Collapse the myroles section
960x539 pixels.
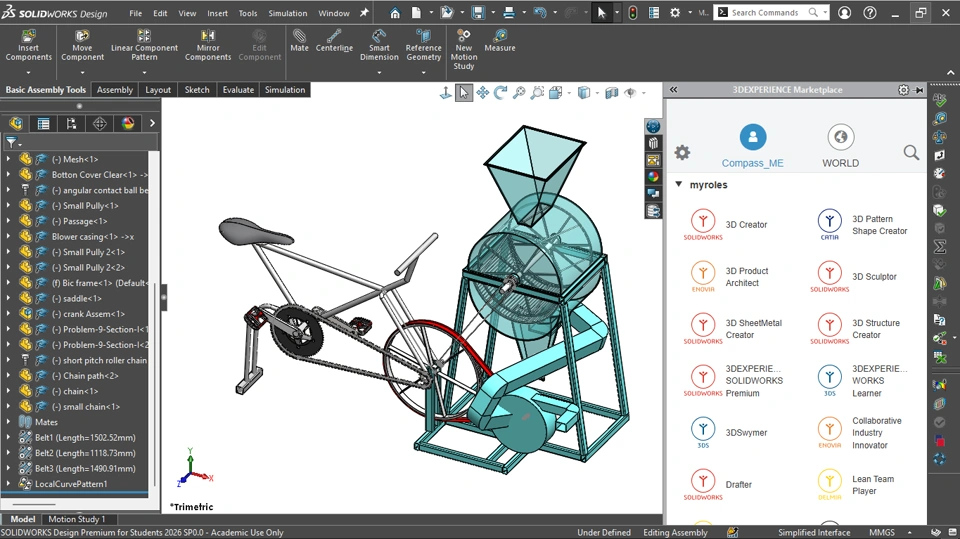coord(678,184)
